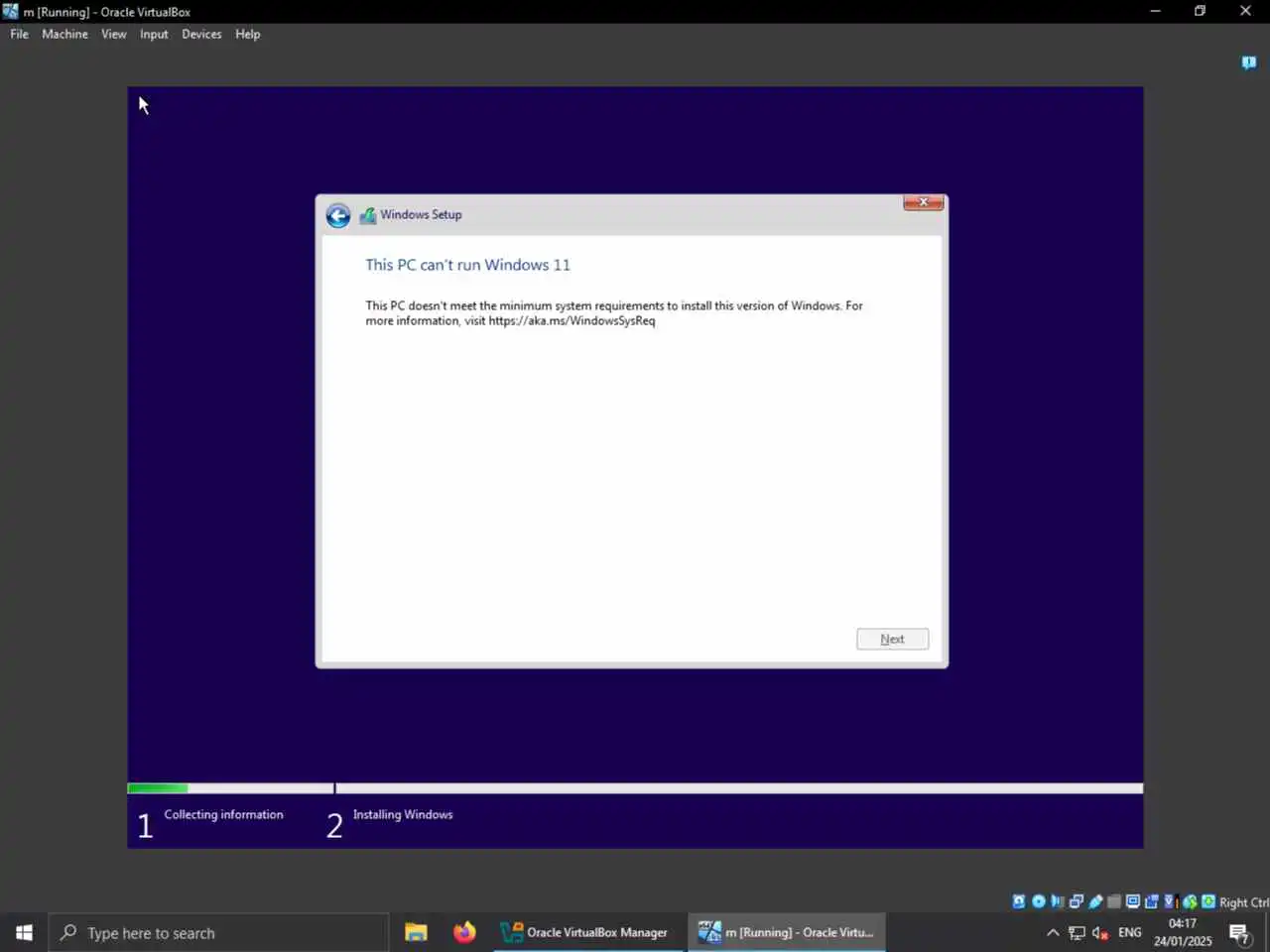Click the hard disk activity status icon
Screen dimensions: 1270x952
tap(1019, 901)
